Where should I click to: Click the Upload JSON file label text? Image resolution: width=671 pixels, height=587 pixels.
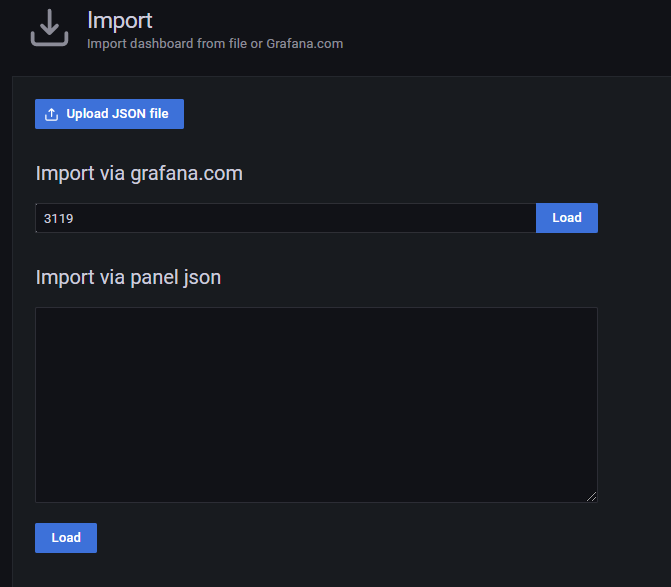(117, 114)
